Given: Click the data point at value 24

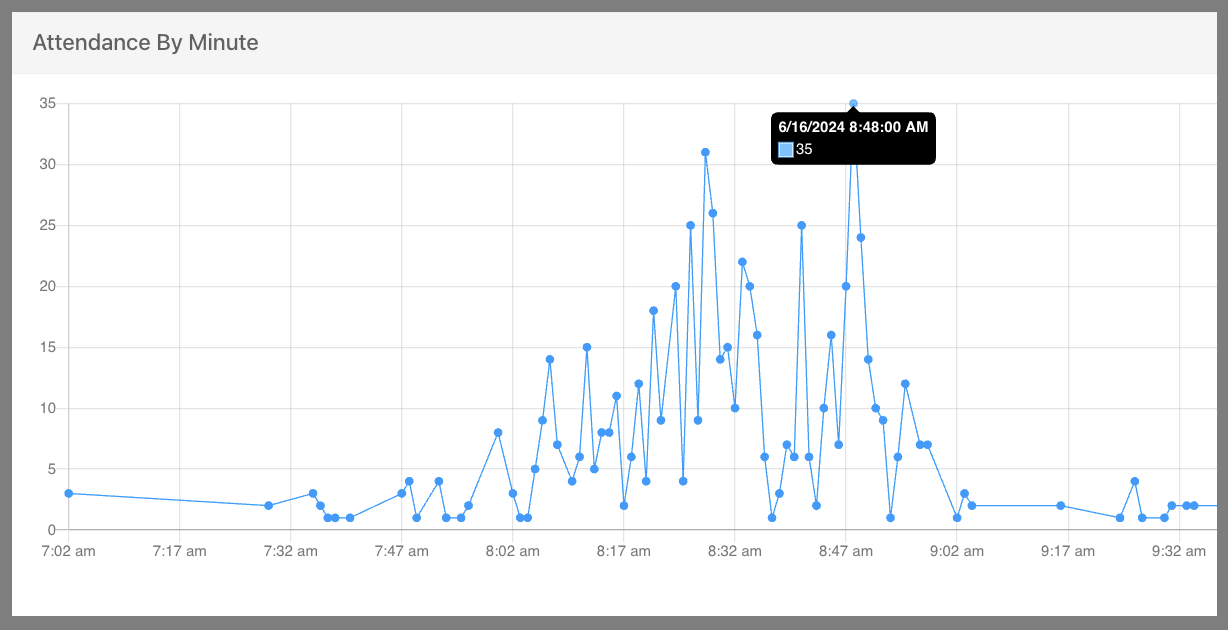Looking at the screenshot, I should [x=859, y=236].
